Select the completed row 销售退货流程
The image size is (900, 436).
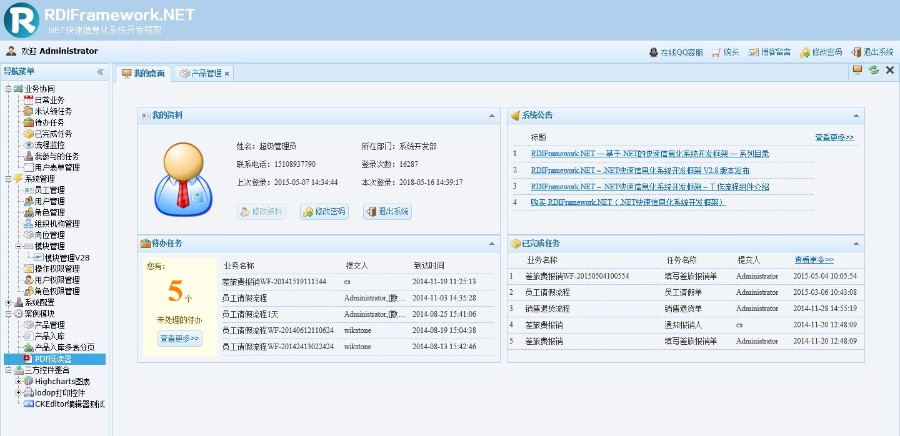pyautogui.click(x=684, y=309)
